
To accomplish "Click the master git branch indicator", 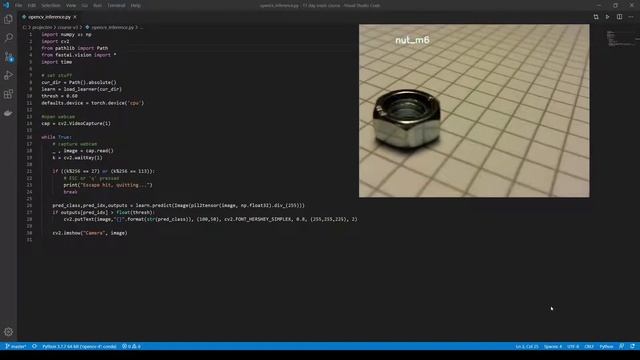I will coord(16,346).
